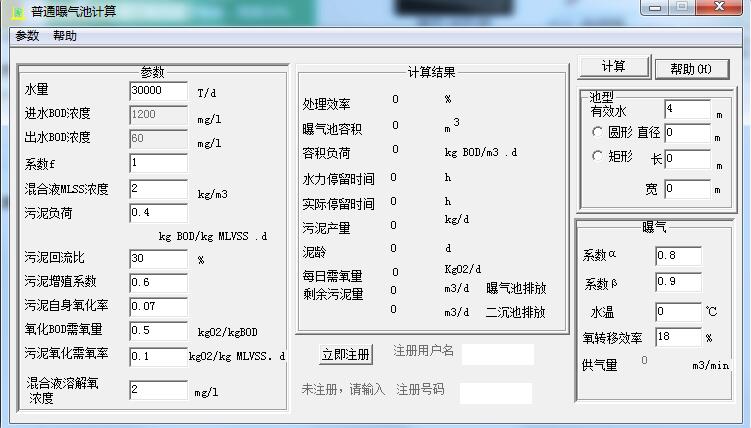The height and width of the screenshot is (428, 751).
Task: Click the 曝气池排放 label
Action: click(x=516, y=288)
